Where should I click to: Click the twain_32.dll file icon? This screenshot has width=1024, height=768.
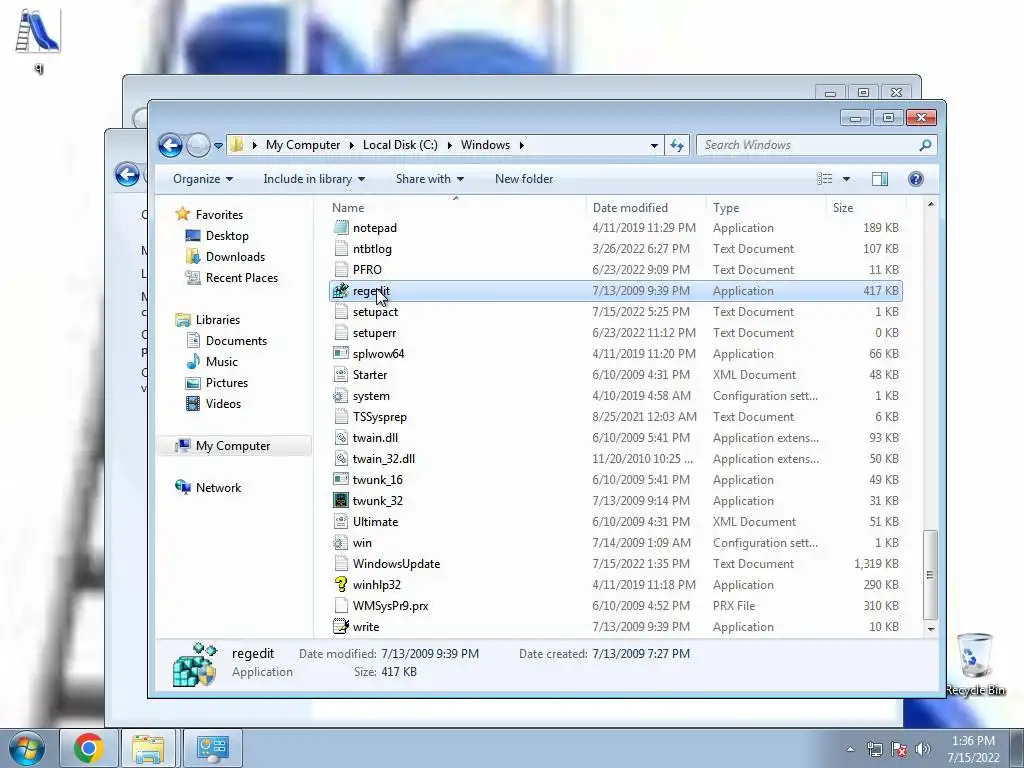point(341,458)
